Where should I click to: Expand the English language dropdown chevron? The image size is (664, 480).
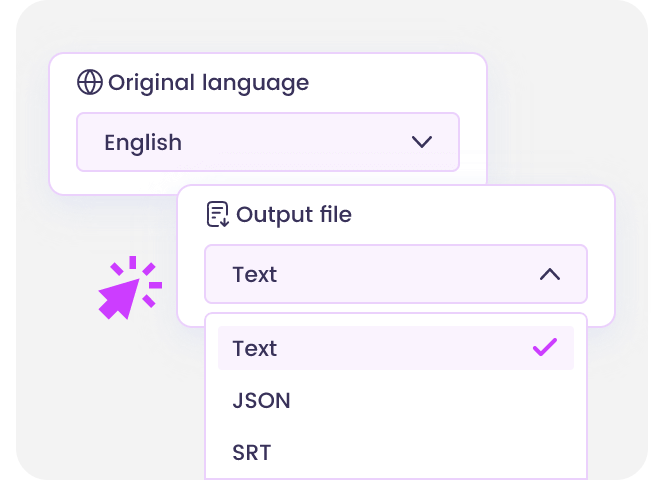[x=422, y=142]
